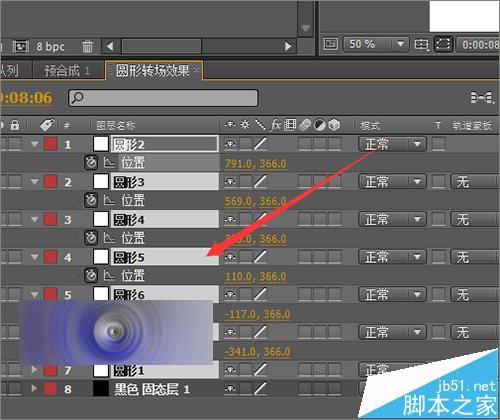Click the red label swatch of layer 3
Screen dimensions: 500x420
tap(50, 219)
